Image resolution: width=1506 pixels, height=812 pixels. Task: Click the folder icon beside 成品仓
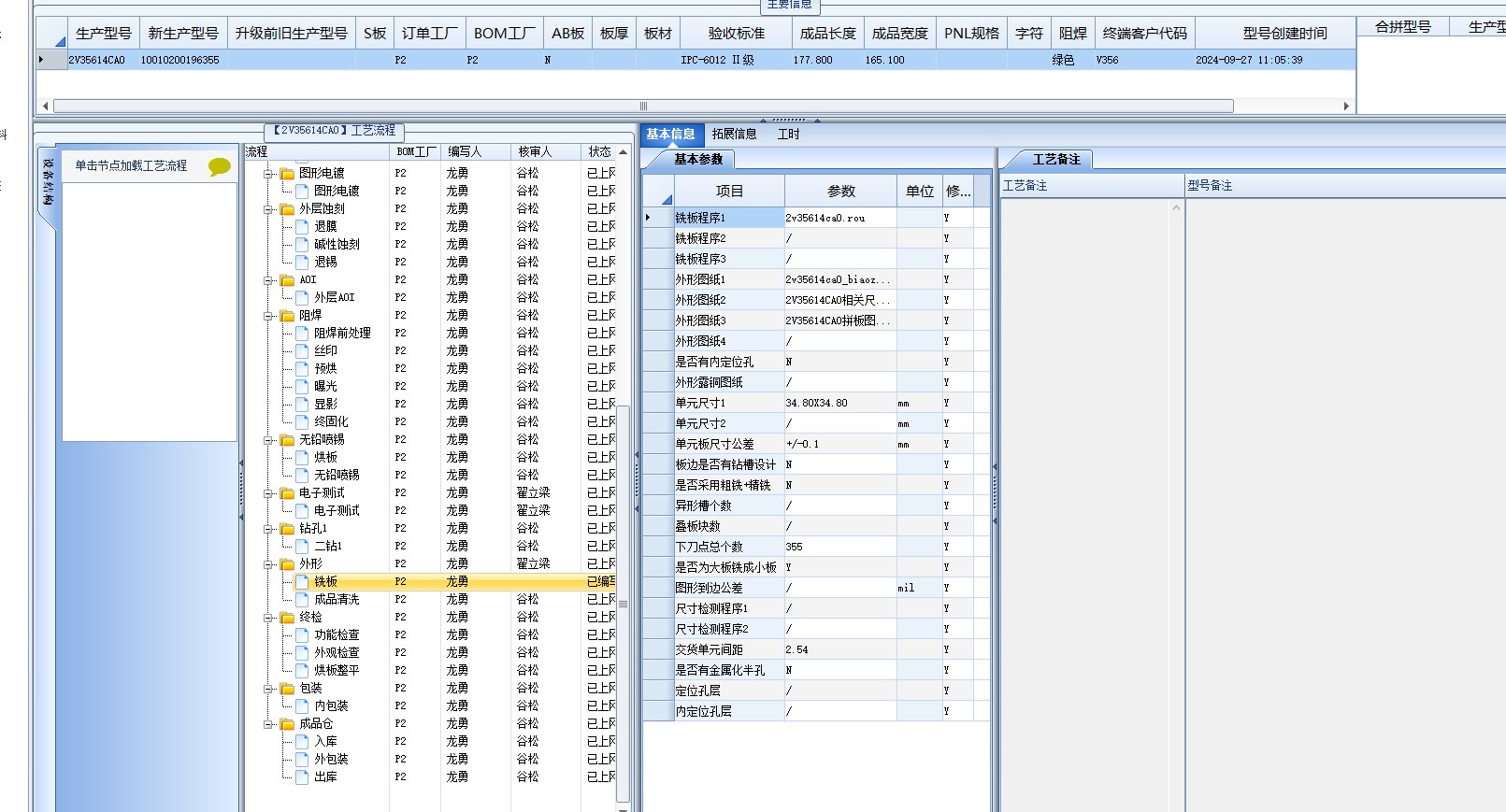[288, 724]
